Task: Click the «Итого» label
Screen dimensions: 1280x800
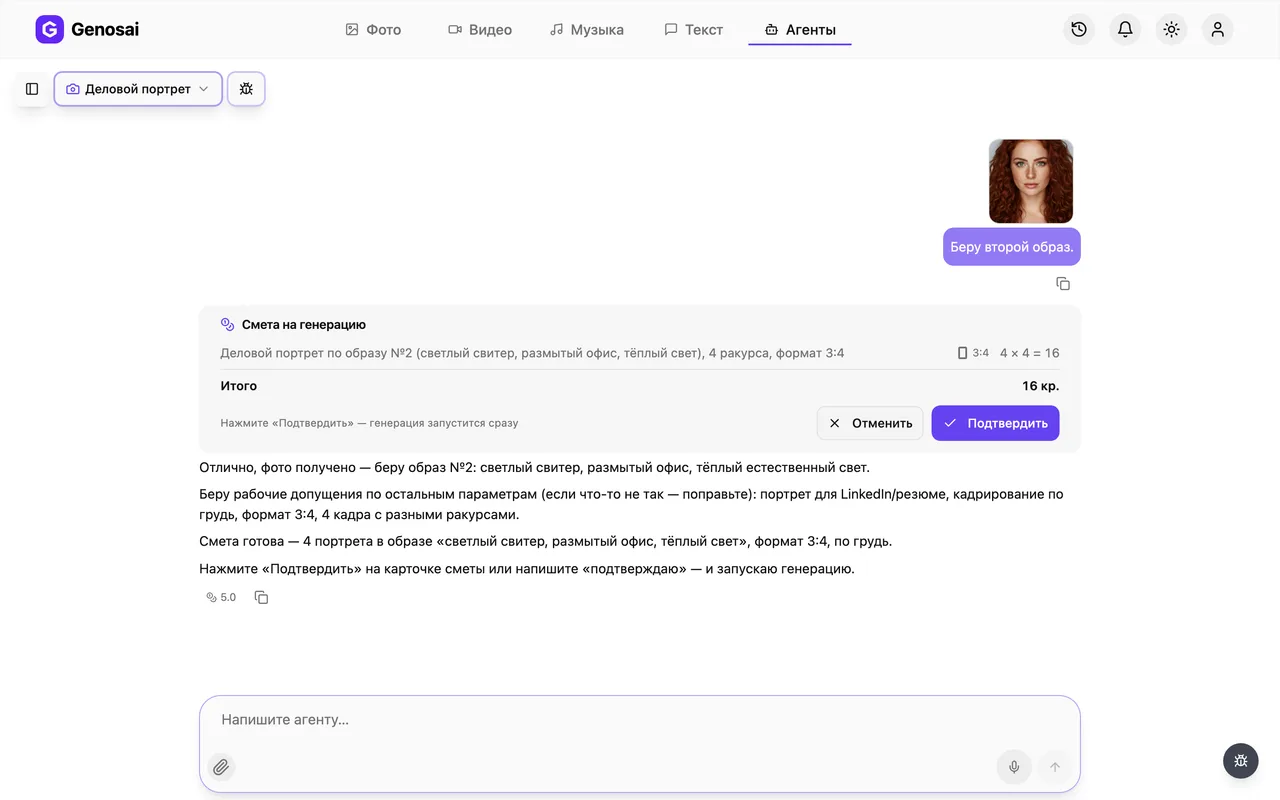Action: click(239, 386)
